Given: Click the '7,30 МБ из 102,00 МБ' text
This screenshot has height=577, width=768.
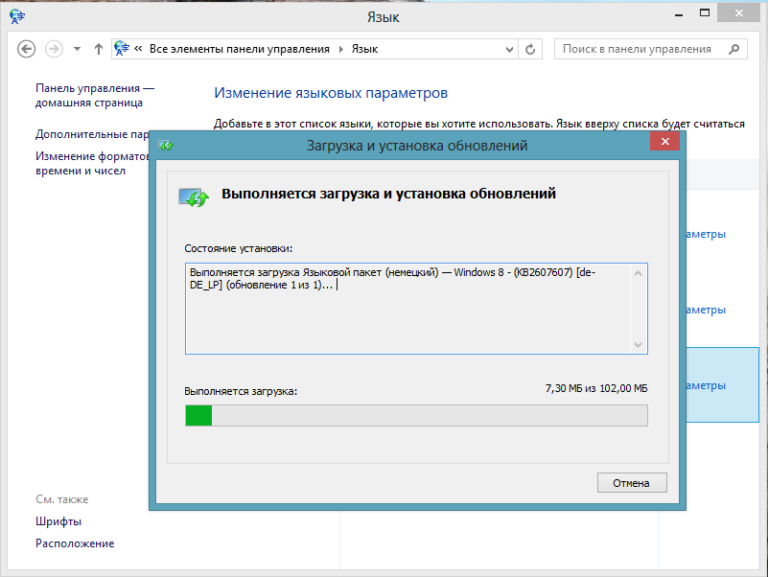Looking at the screenshot, I should pyautogui.click(x=596, y=388).
